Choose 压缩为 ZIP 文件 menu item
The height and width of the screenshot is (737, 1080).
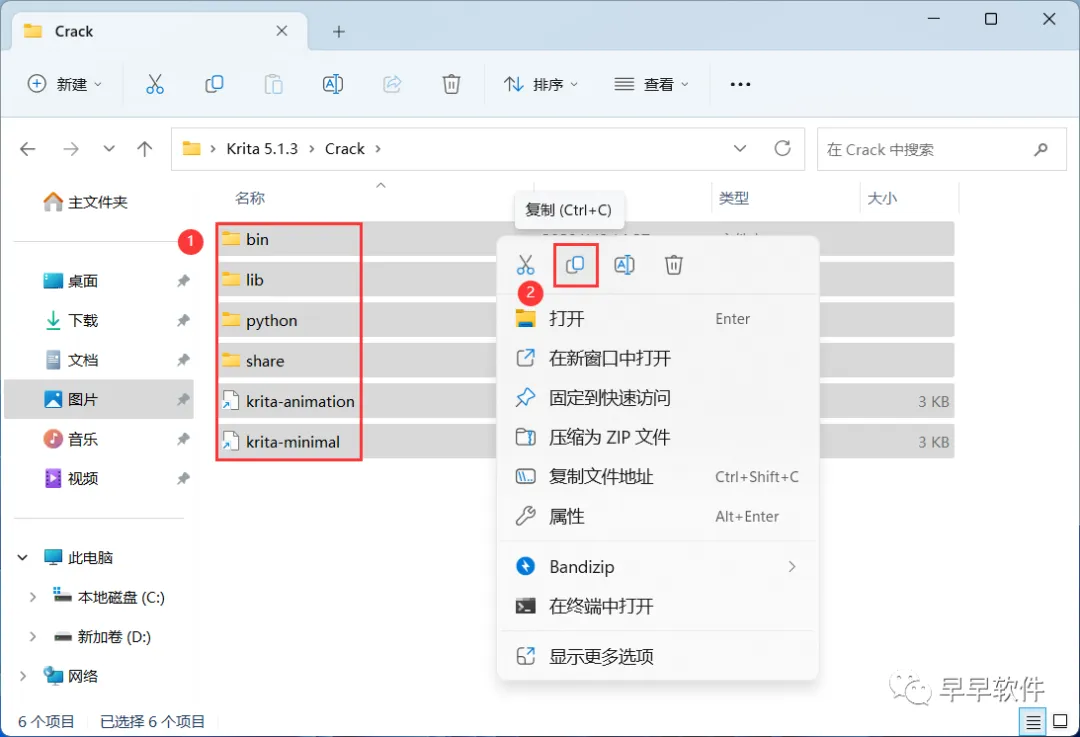click(x=658, y=437)
